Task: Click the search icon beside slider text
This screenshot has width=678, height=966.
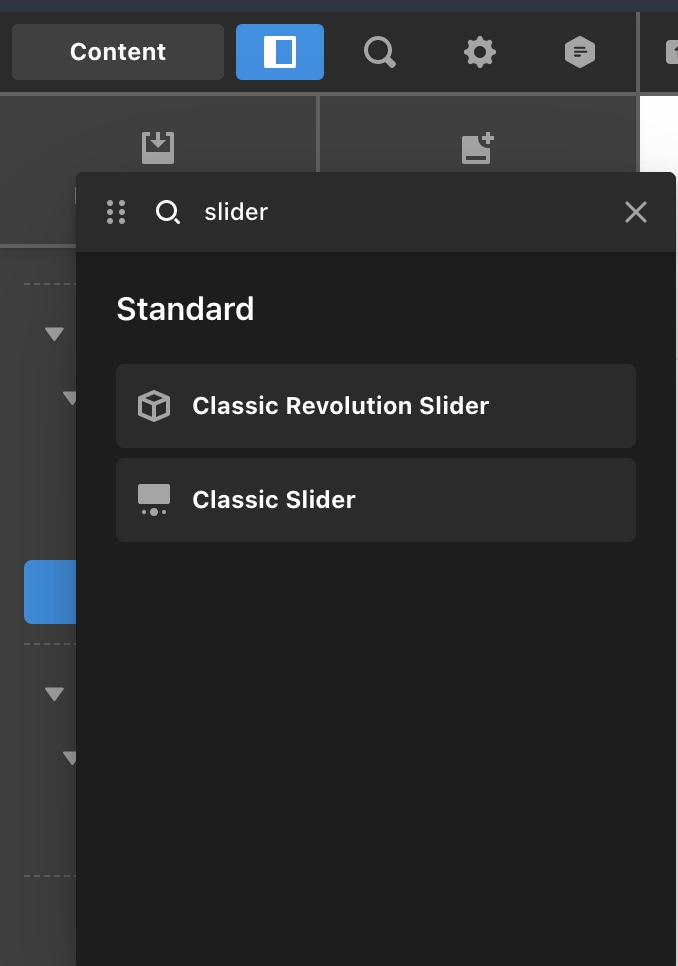Action: 167,212
